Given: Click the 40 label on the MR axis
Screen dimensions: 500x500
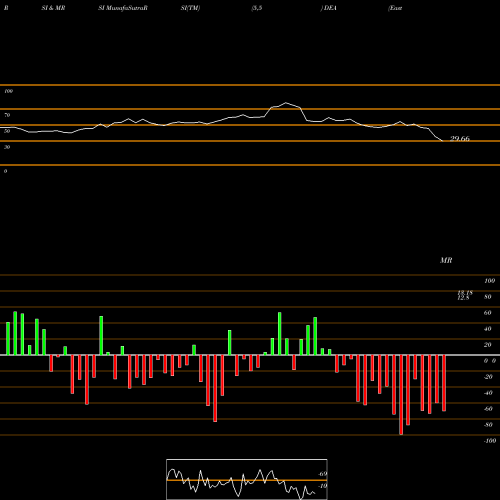Looking at the screenshot, I should click(x=487, y=329).
